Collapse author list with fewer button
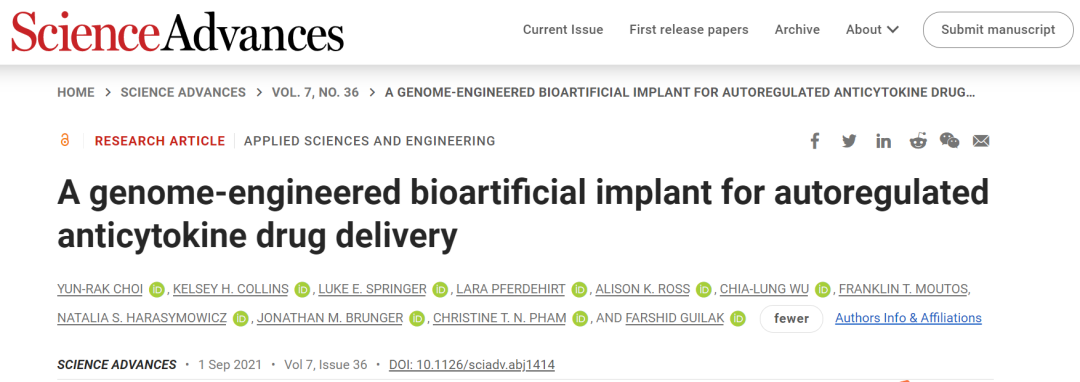This screenshot has width=1080, height=382. pyautogui.click(x=791, y=319)
